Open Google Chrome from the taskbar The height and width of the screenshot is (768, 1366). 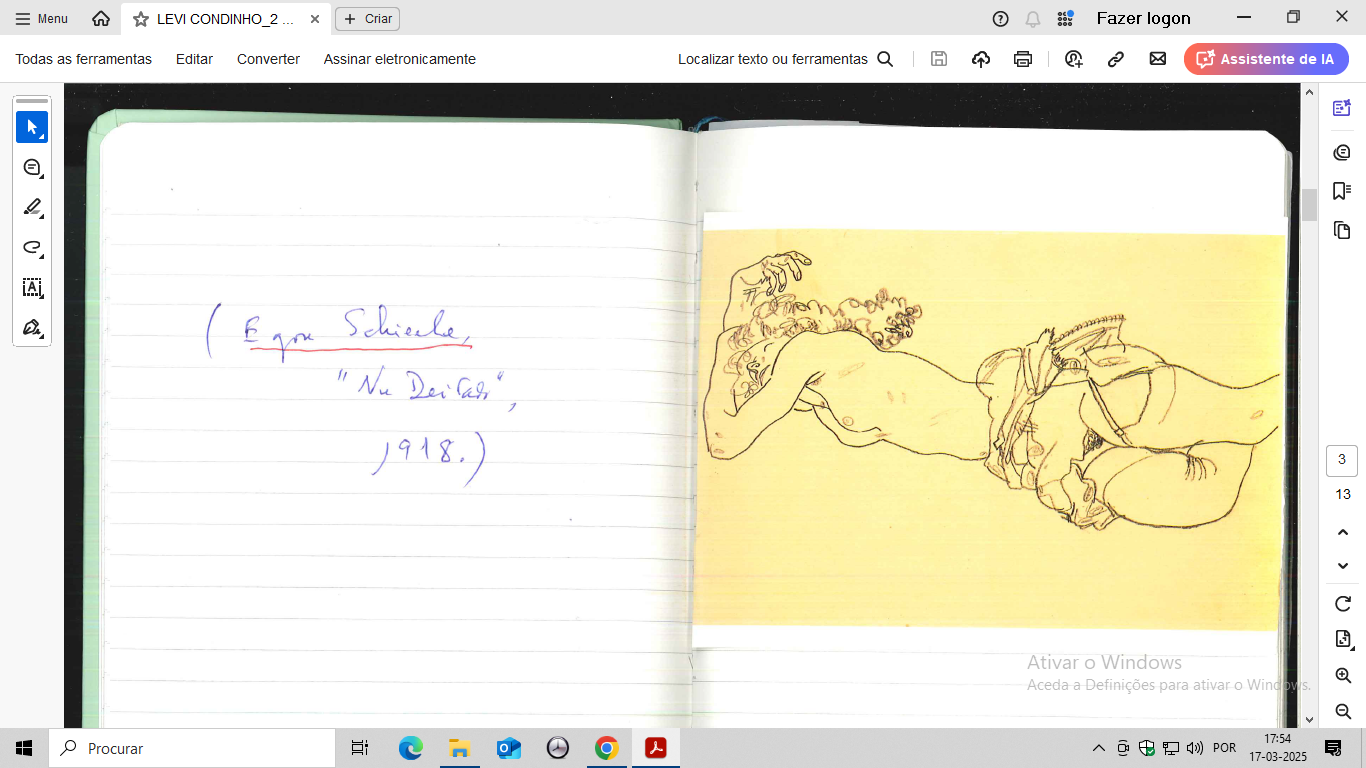click(x=606, y=748)
